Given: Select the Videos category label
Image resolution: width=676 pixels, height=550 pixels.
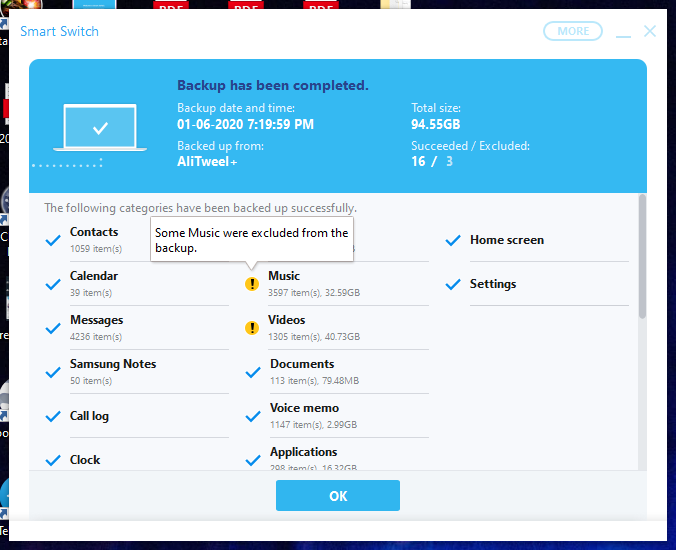Looking at the screenshot, I should [286, 319].
